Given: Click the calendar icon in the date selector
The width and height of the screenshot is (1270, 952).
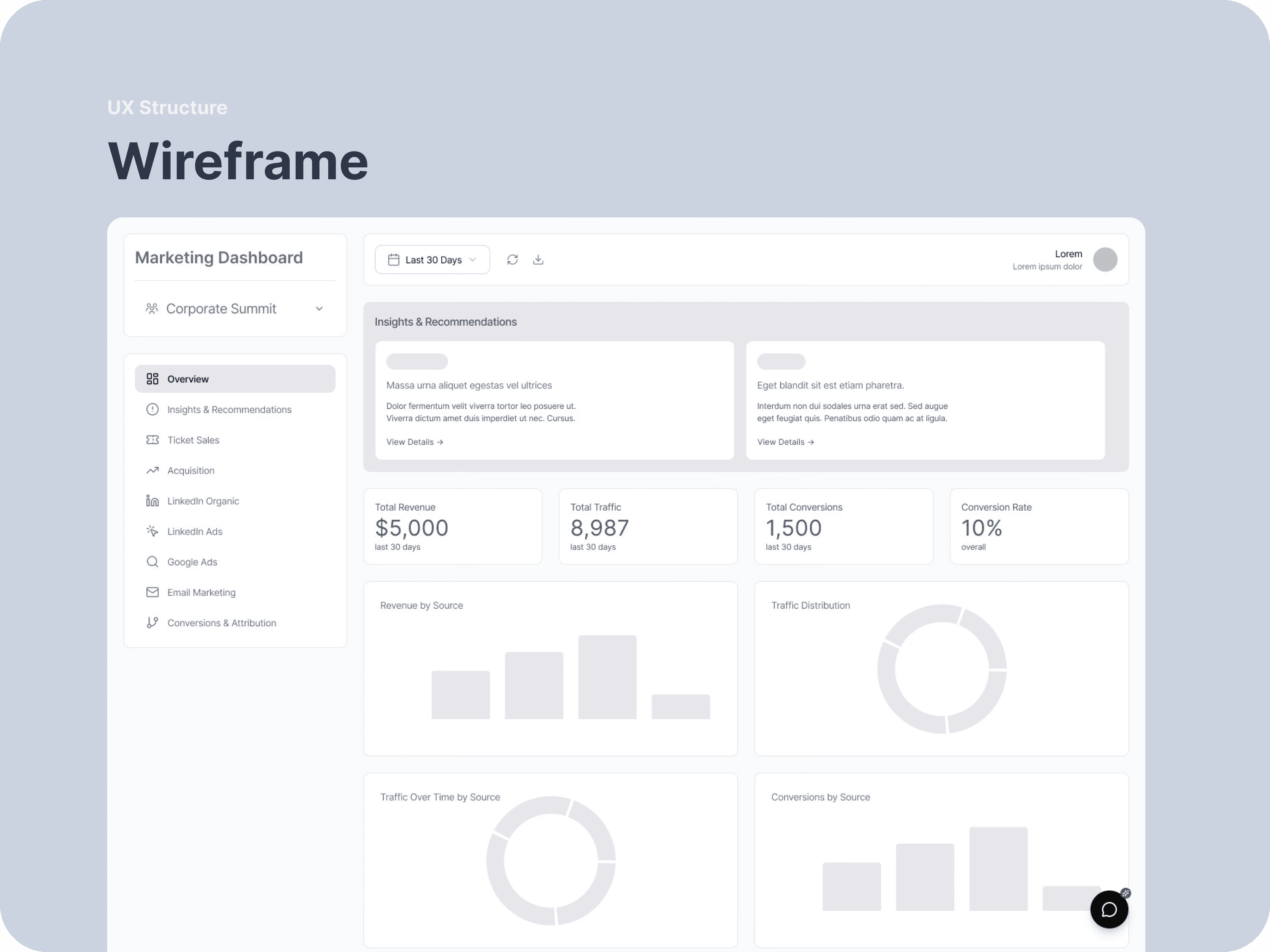Looking at the screenshot, I should click(x=393, y=259).
